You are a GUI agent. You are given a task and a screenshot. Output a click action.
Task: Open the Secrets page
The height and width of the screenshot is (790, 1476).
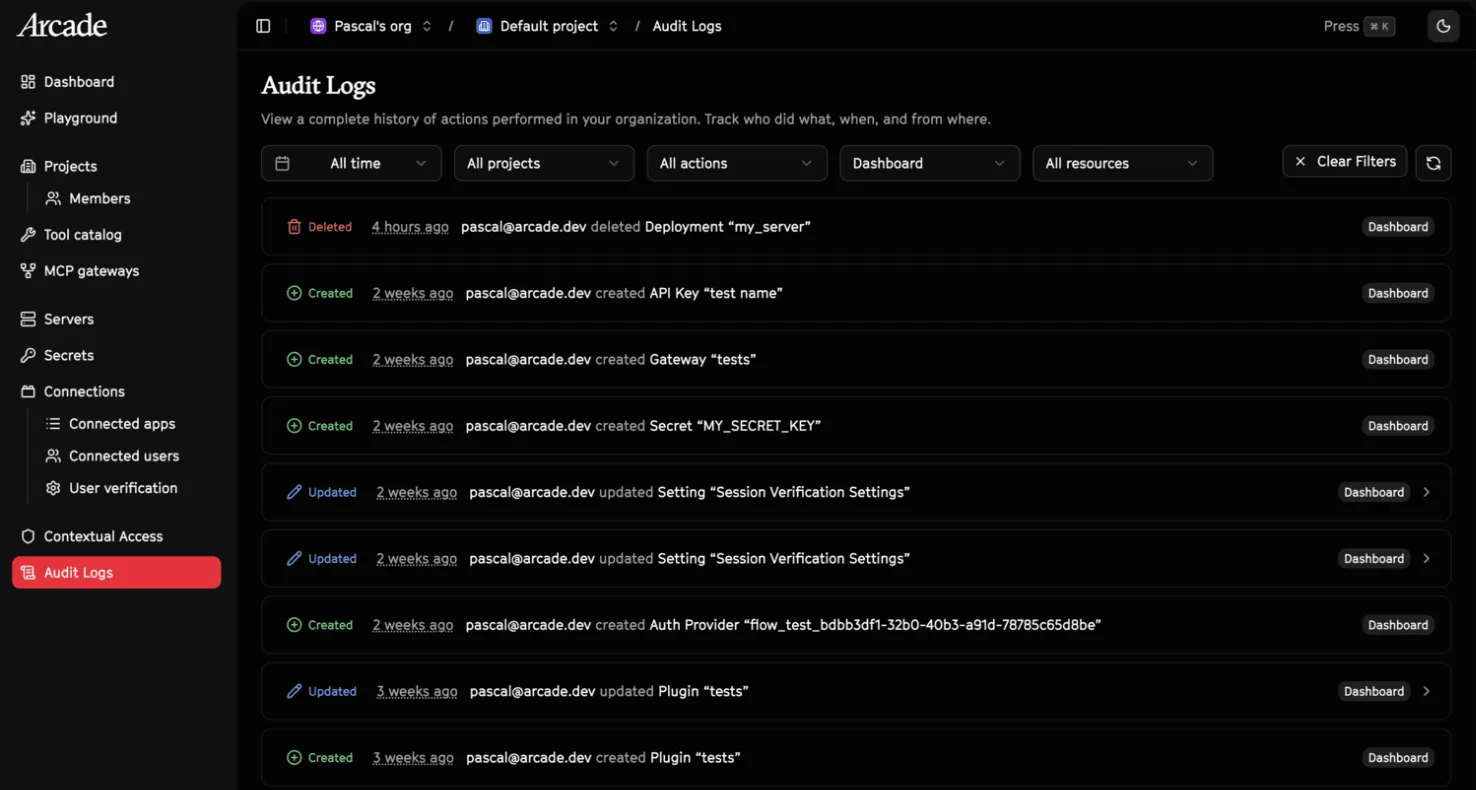(x=68, y=355)
